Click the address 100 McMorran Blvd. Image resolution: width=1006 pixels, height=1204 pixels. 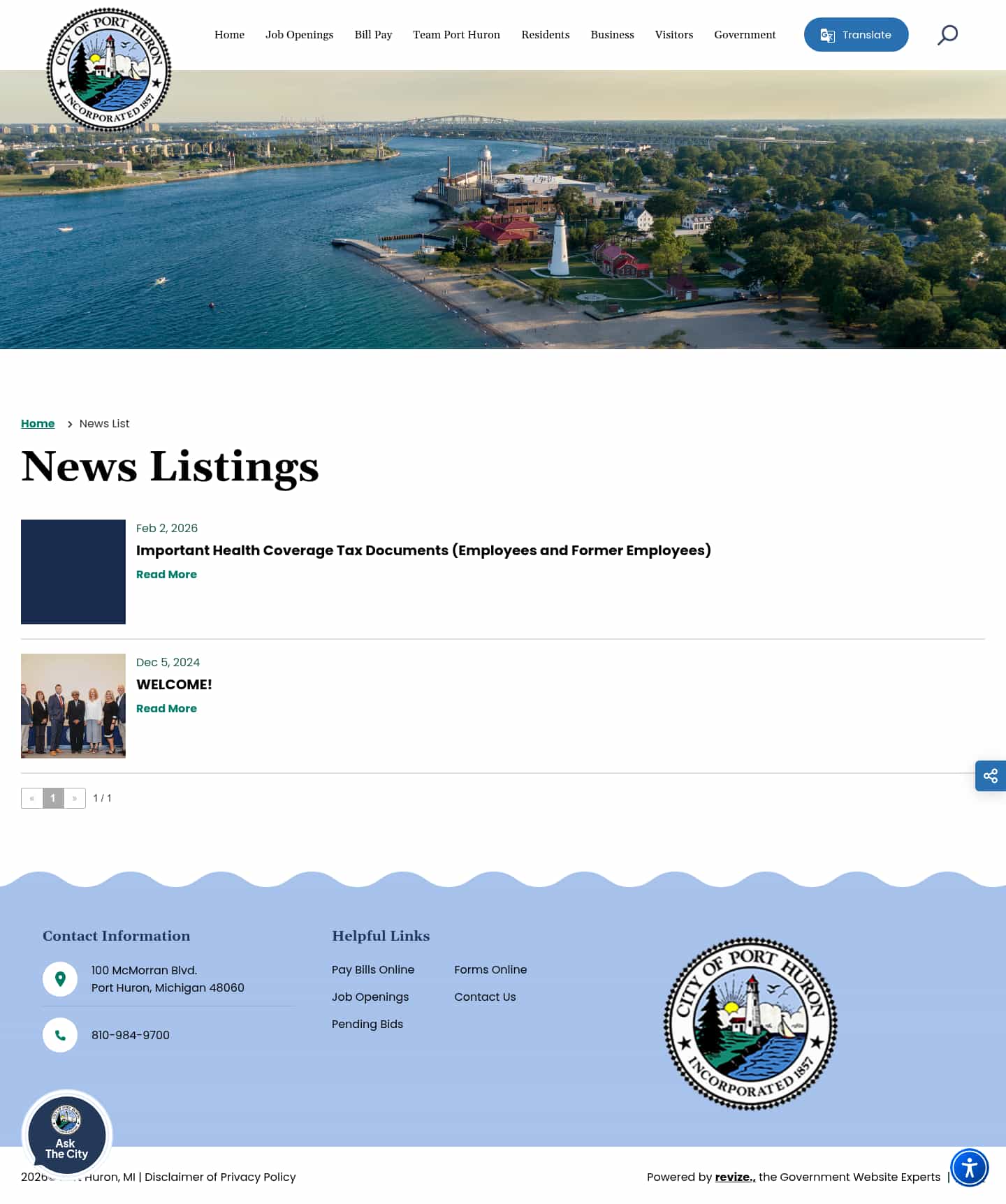pyautogui.click(x=144, y=970)
